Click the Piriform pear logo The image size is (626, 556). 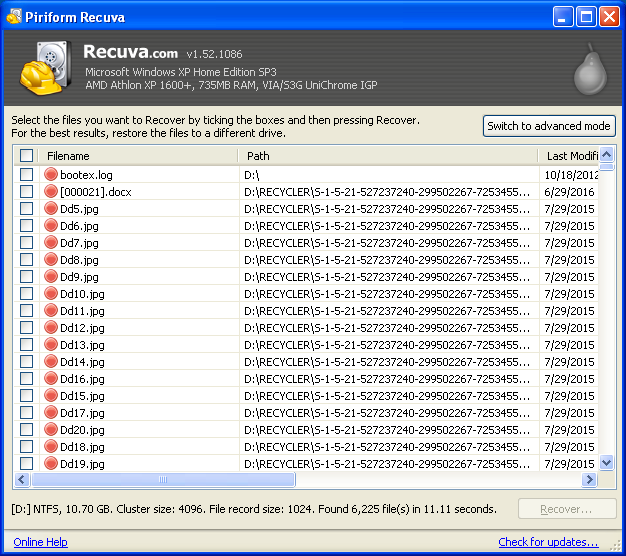point(590,69)
